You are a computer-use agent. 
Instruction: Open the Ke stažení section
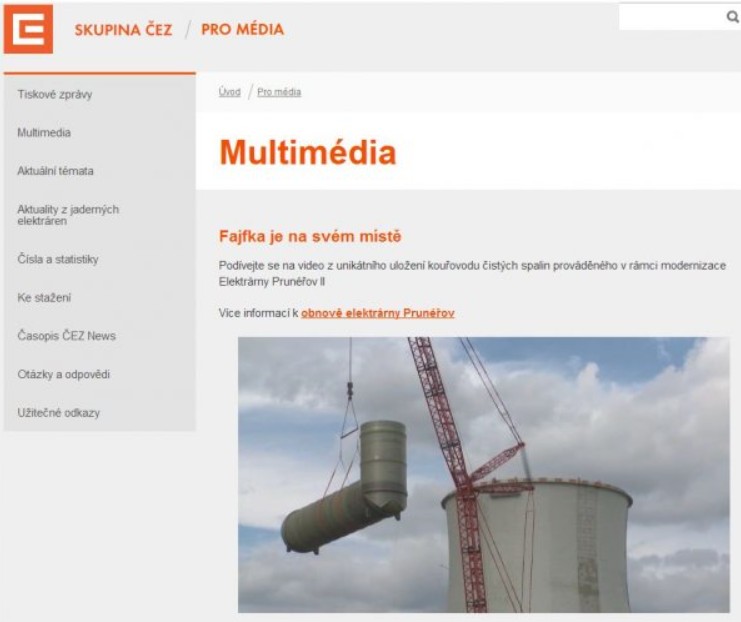[44, 298]
